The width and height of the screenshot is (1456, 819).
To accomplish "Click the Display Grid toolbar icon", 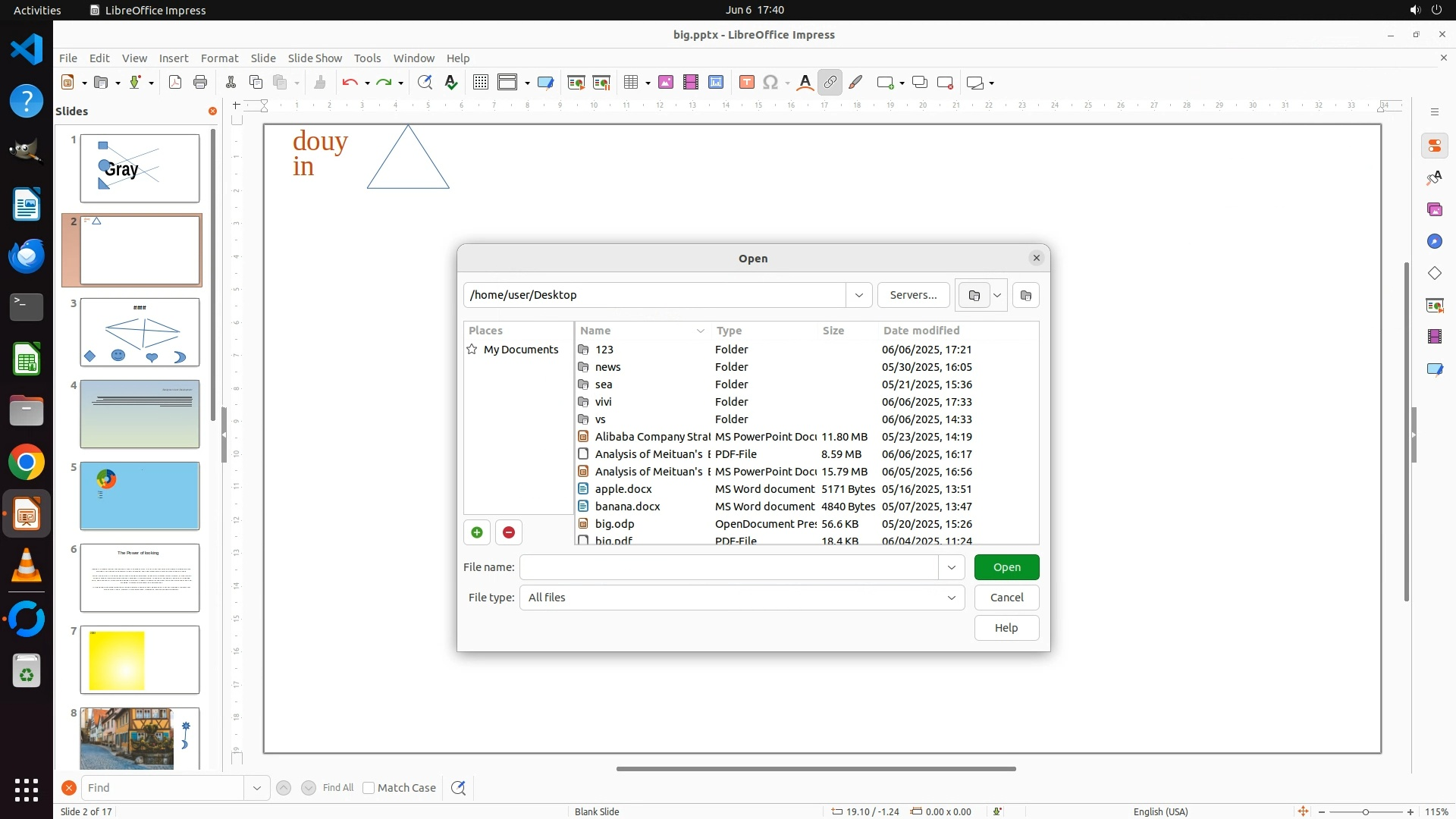I will pyautogui.click(x=480, y=83).
